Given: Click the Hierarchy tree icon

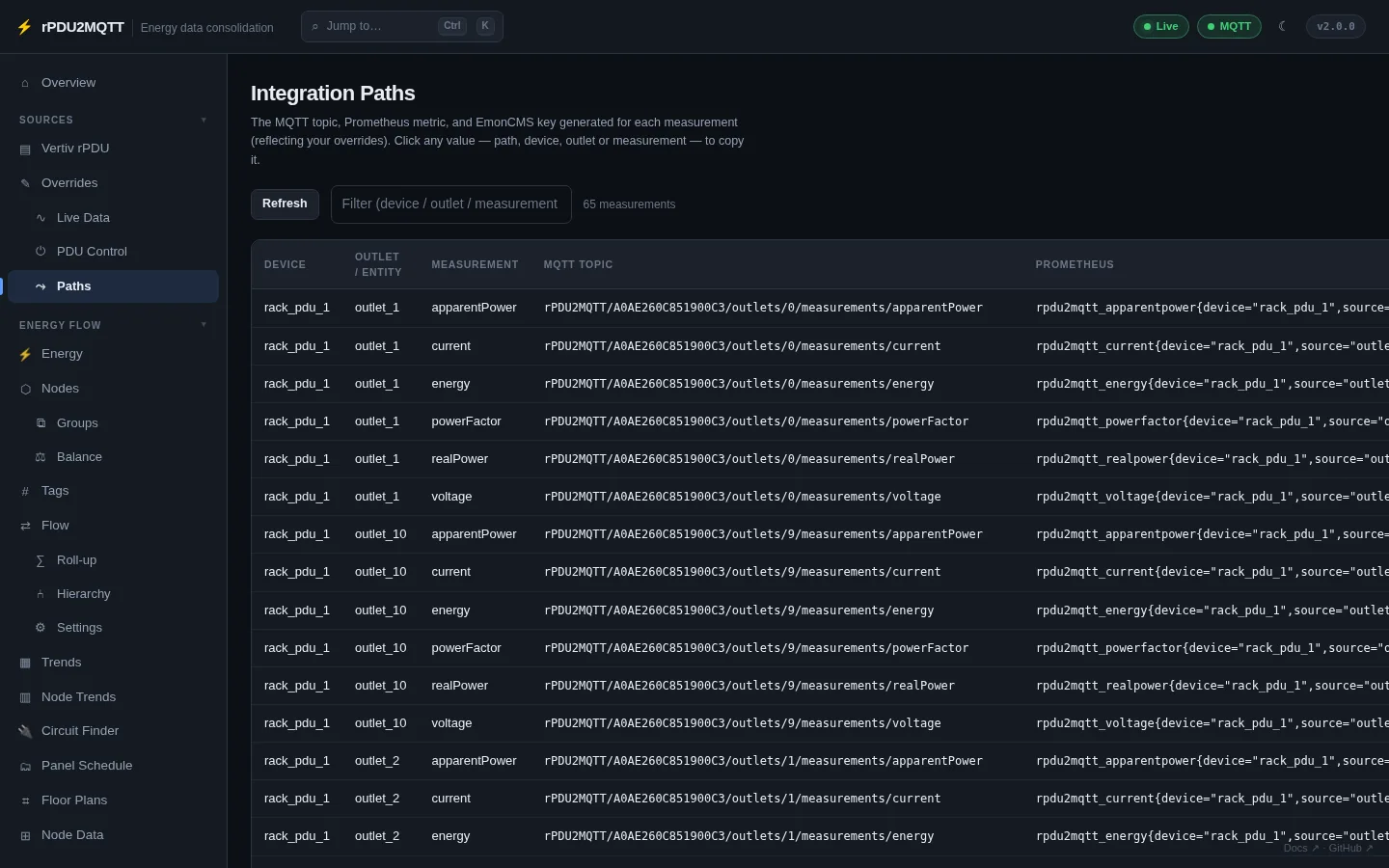Looking at the screenshot, I should (41, 594).
